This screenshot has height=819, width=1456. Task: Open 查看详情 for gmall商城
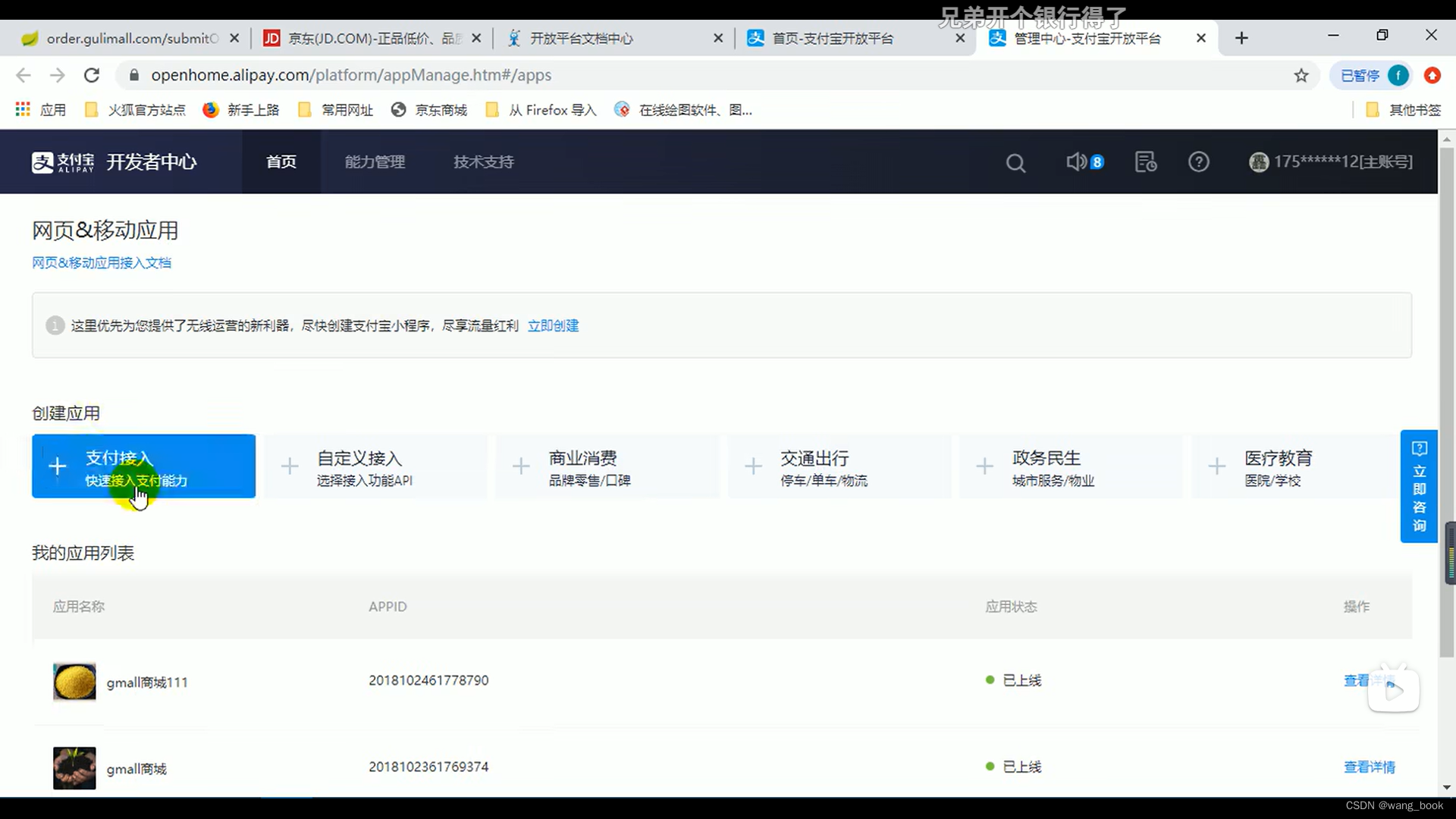coord(1370,767)
